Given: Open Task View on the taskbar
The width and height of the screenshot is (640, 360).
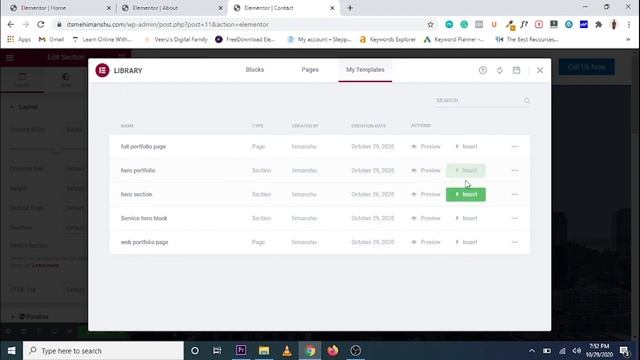Looking at the screenshot, I should tap(217, 351).
